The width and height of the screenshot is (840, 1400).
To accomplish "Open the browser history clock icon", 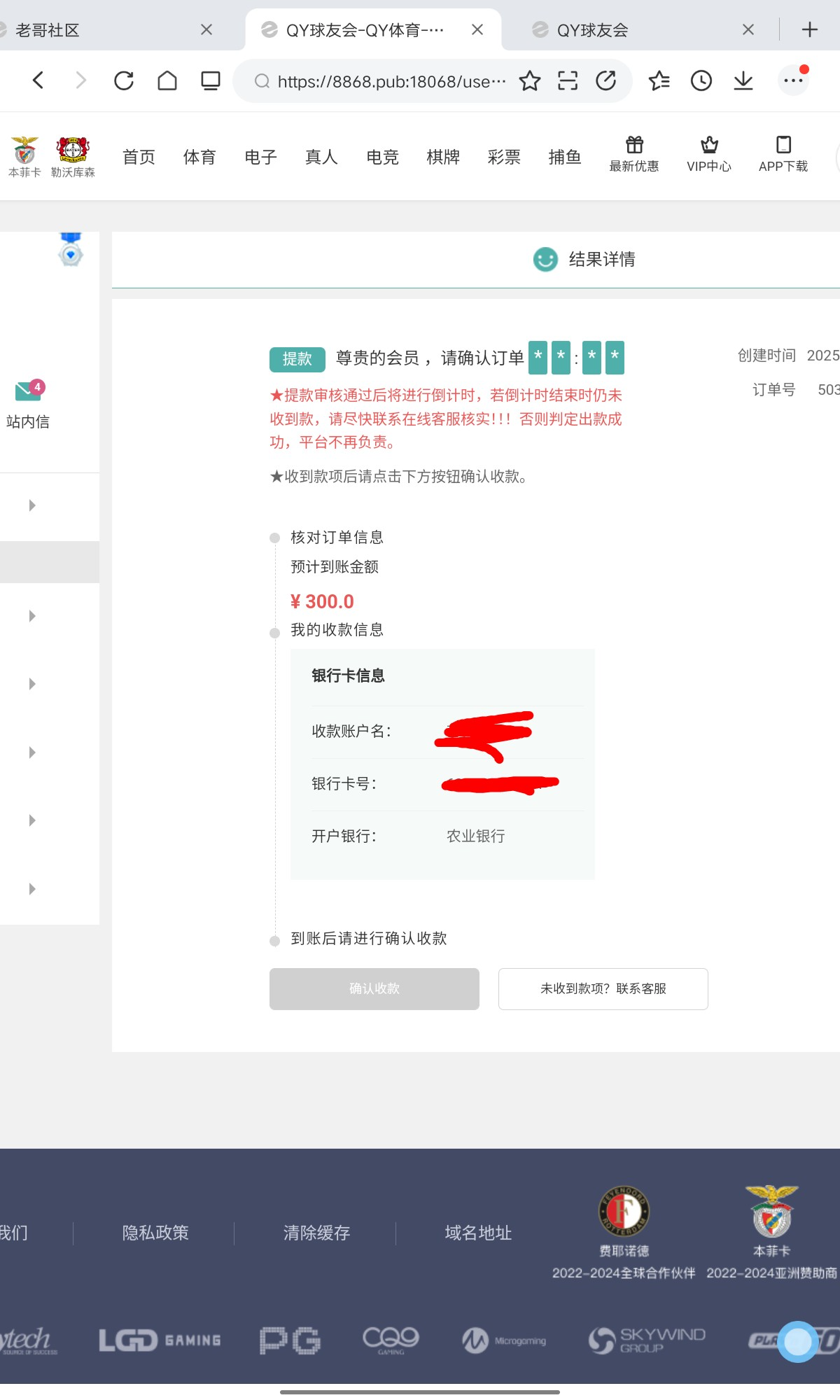I will pyautogui.click(x=701, y=81).
